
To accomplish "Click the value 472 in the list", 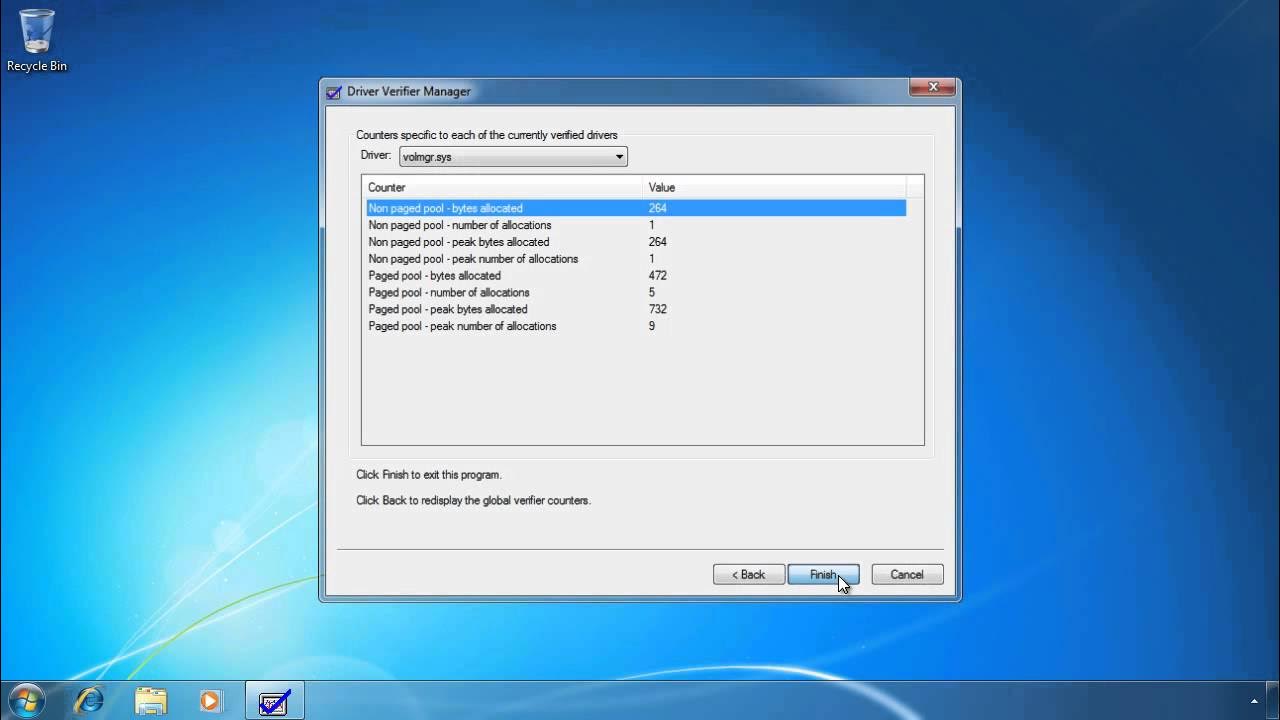I will pos(657,276).
